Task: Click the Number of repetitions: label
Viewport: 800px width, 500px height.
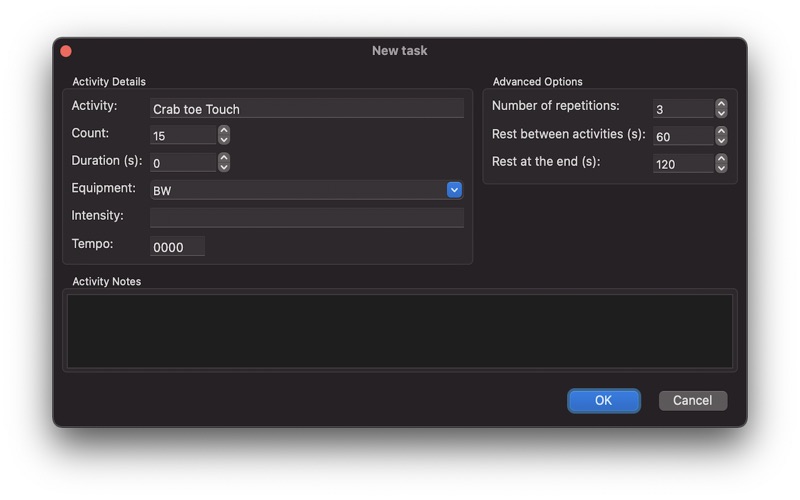Action: click(x=556, y=106)
